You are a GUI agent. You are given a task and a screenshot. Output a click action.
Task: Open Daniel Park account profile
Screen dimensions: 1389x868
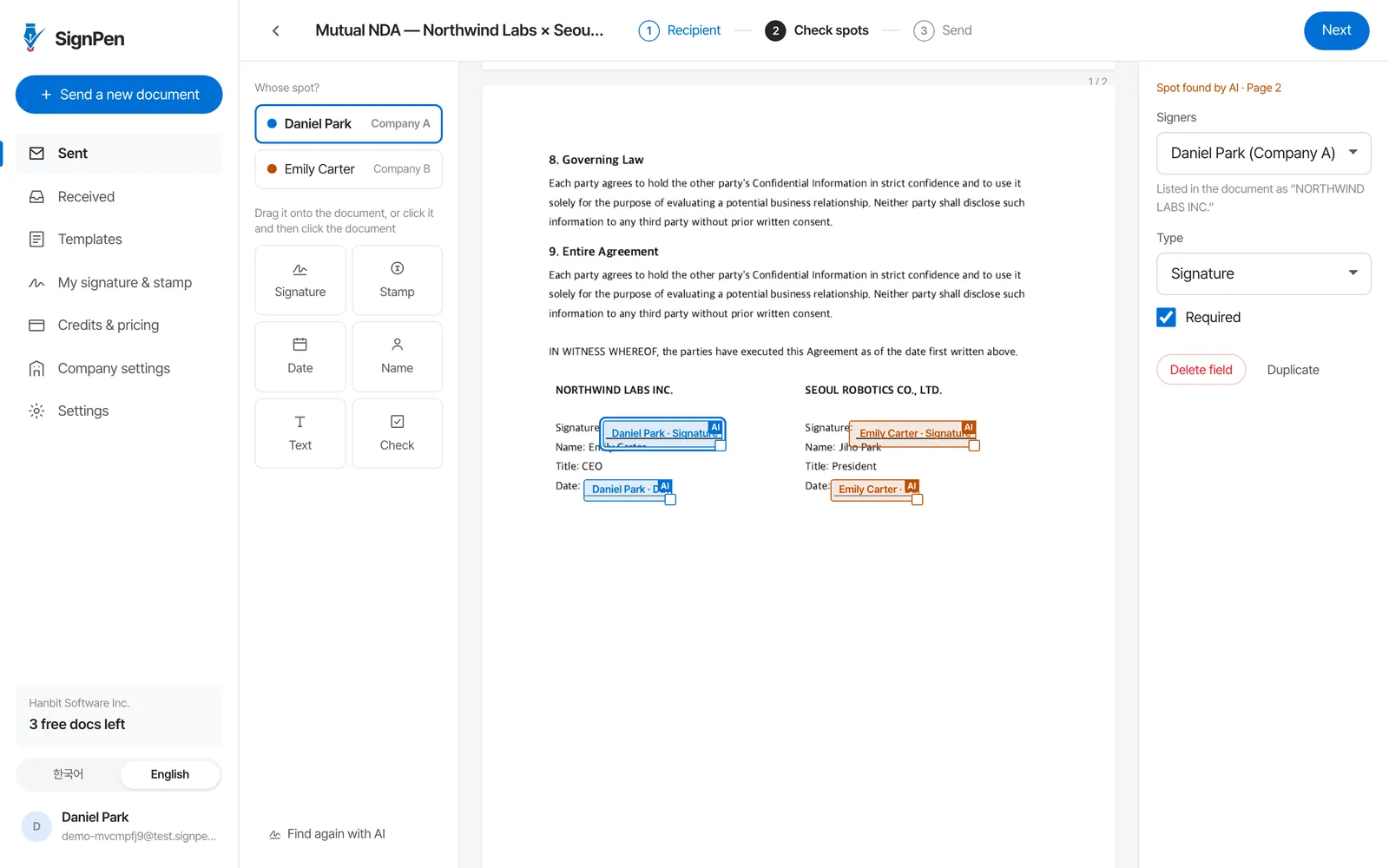(119, 826)
